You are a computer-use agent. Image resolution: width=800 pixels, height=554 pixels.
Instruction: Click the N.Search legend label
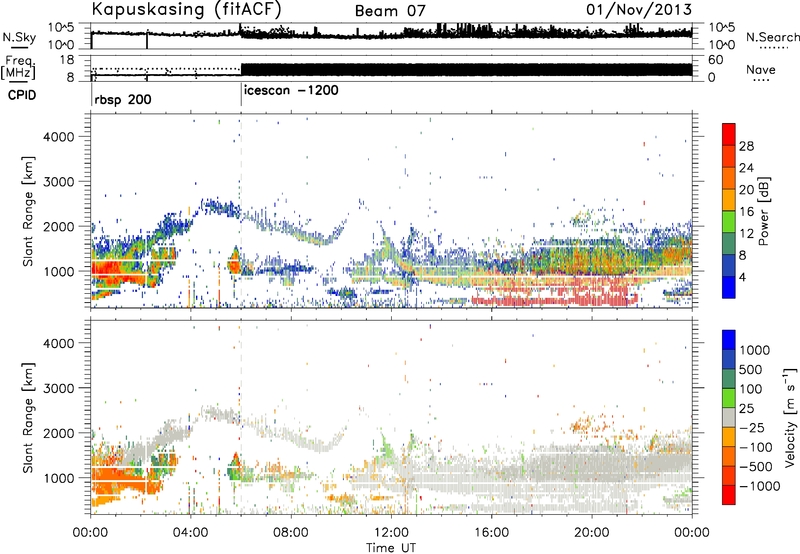(772, 37)
